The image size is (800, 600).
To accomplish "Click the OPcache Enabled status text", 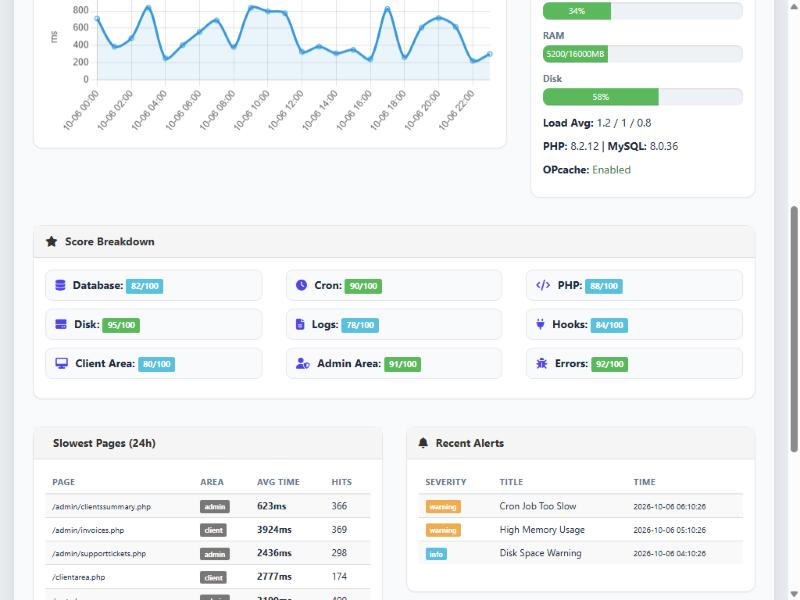I will click(x=587, y=170).
